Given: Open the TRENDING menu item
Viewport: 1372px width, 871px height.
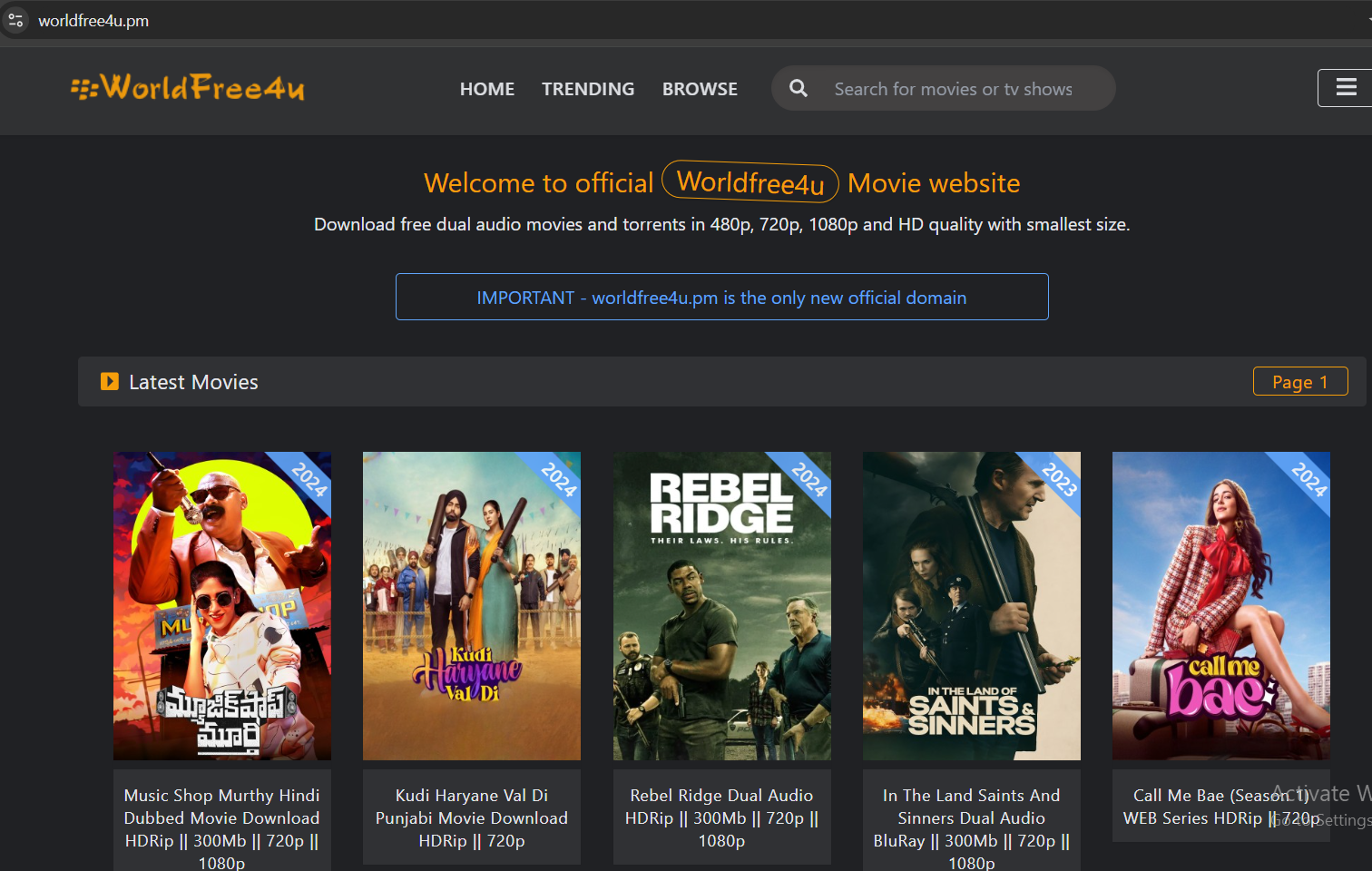Looking at the screenshot, I should pyautogui.click(x=588, y=89).
